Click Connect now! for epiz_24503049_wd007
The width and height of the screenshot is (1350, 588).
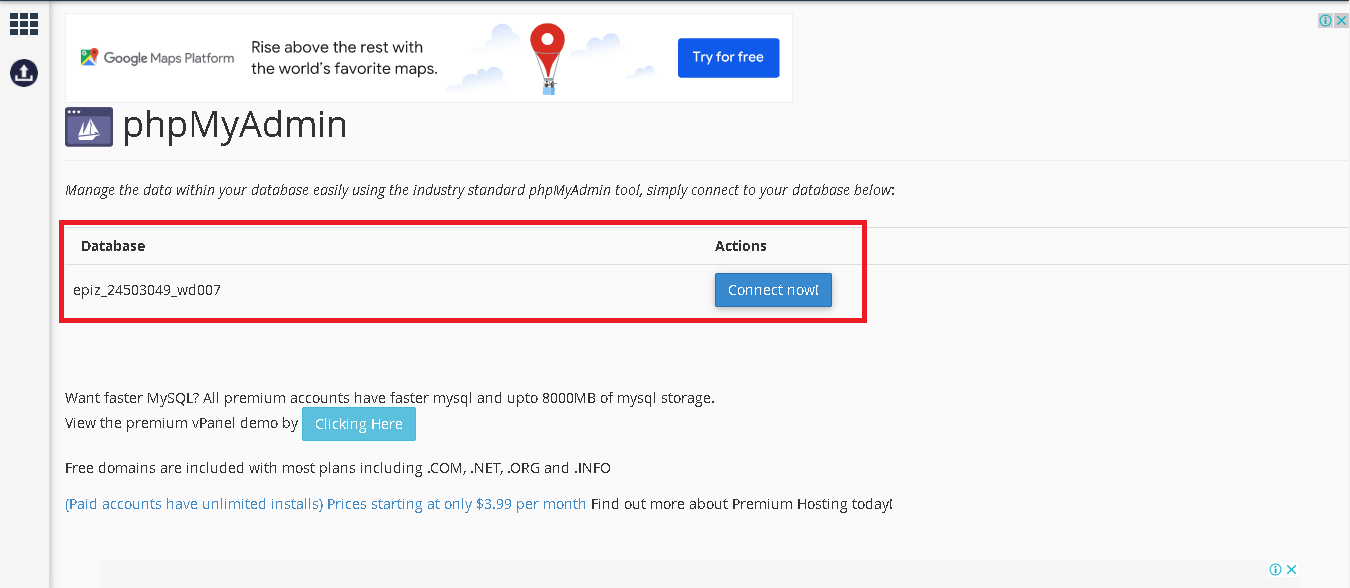(x=773, y=290)
